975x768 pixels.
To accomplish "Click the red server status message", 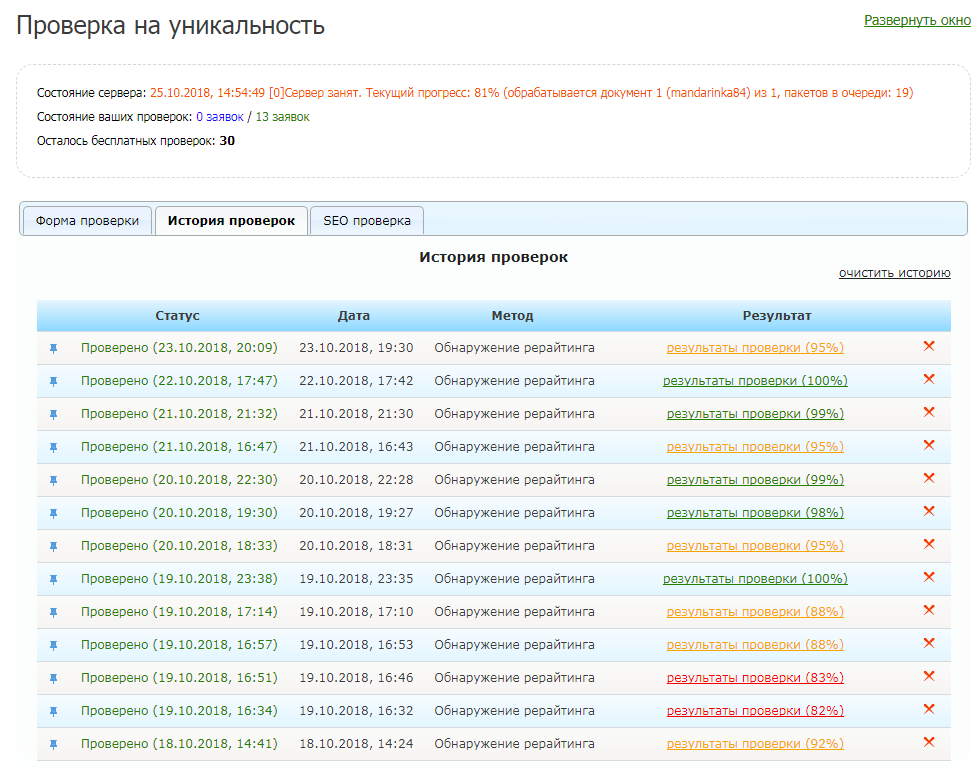I will [532, 93].
